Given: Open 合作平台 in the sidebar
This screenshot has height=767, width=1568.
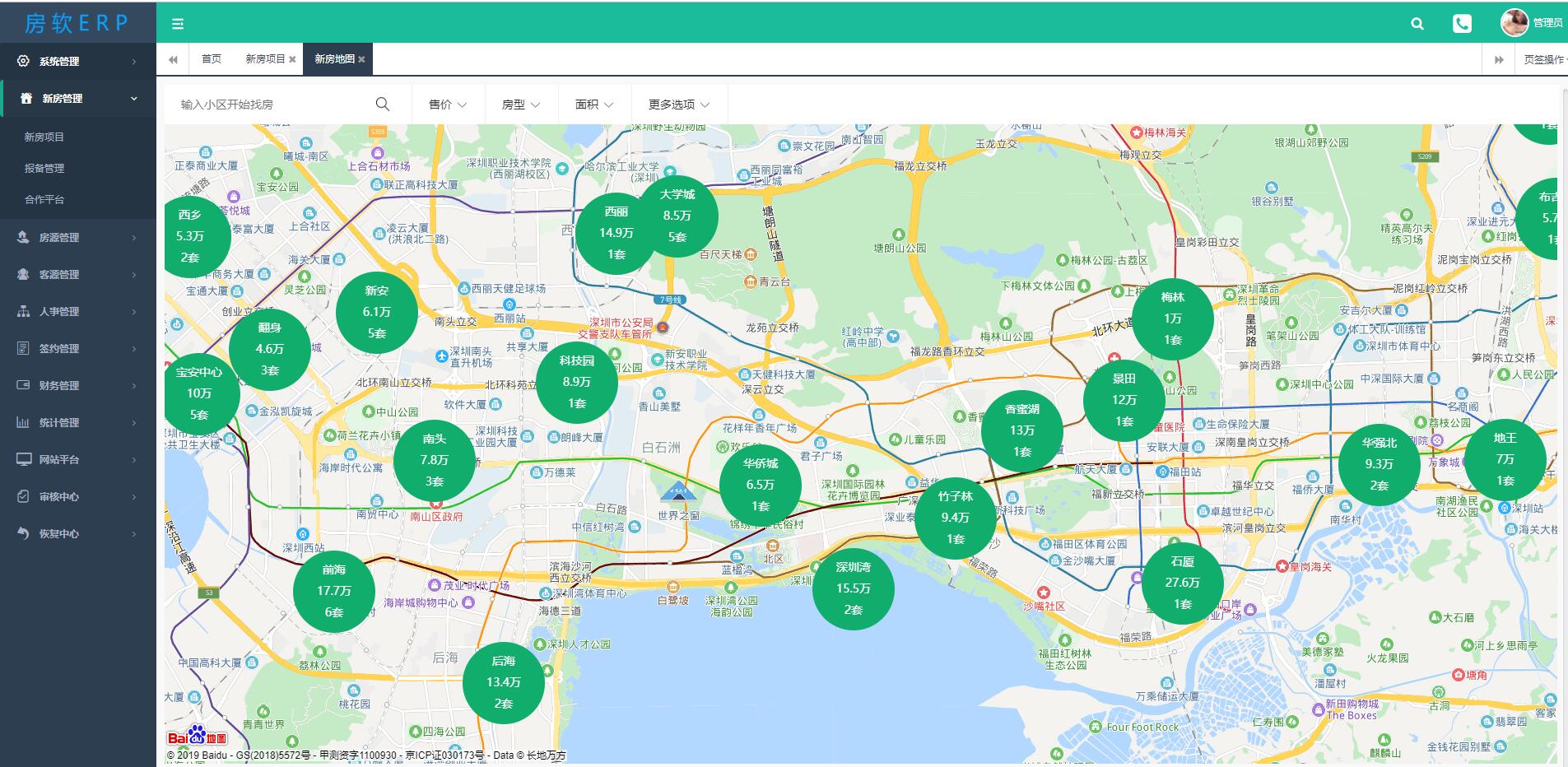Looking at the screenshot, I should [44, 200].
